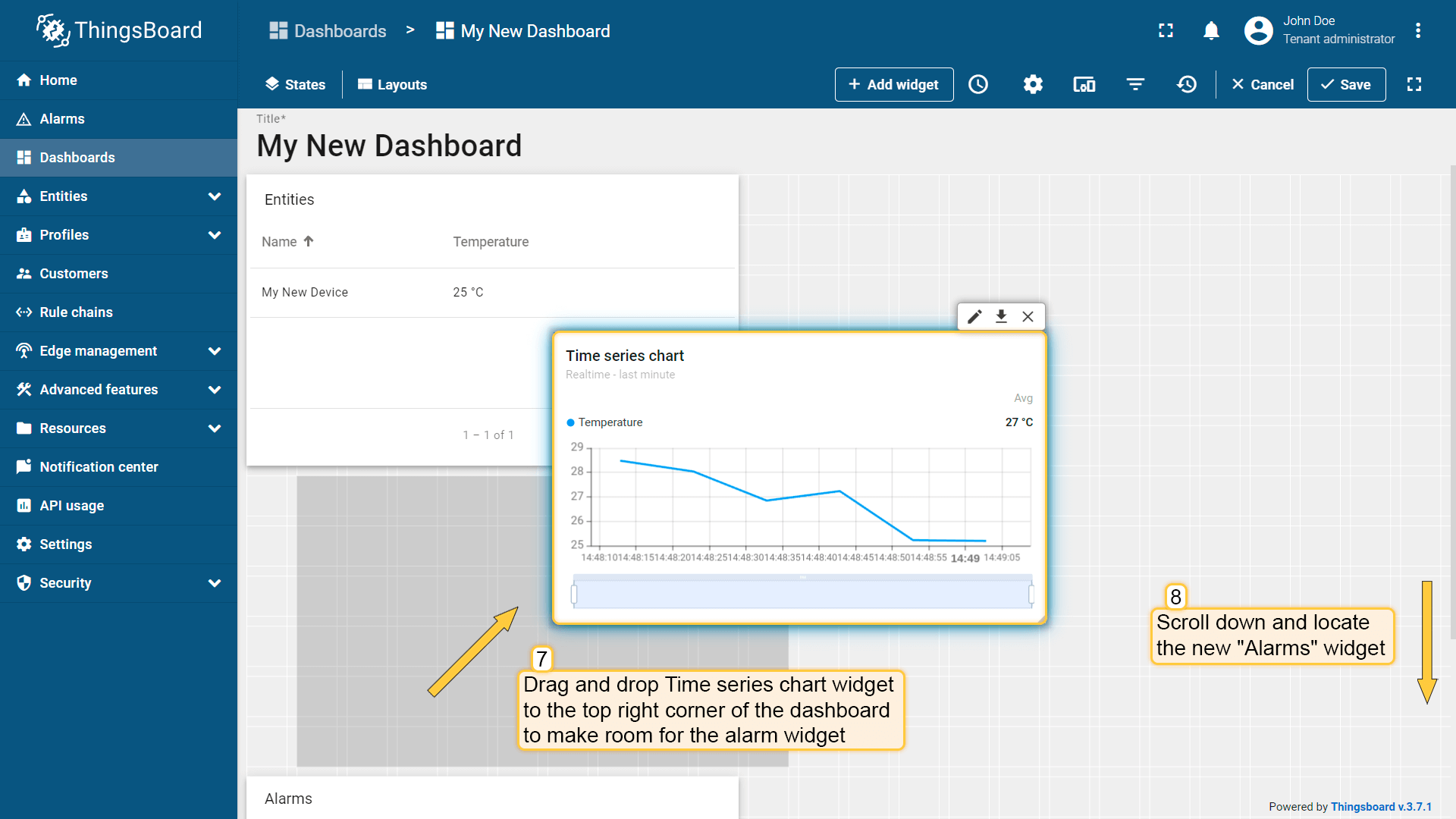The height and width of the screenshot is (819, 1456).
Task: Expand the Entities sidebar section
Action: click(118, 196)
